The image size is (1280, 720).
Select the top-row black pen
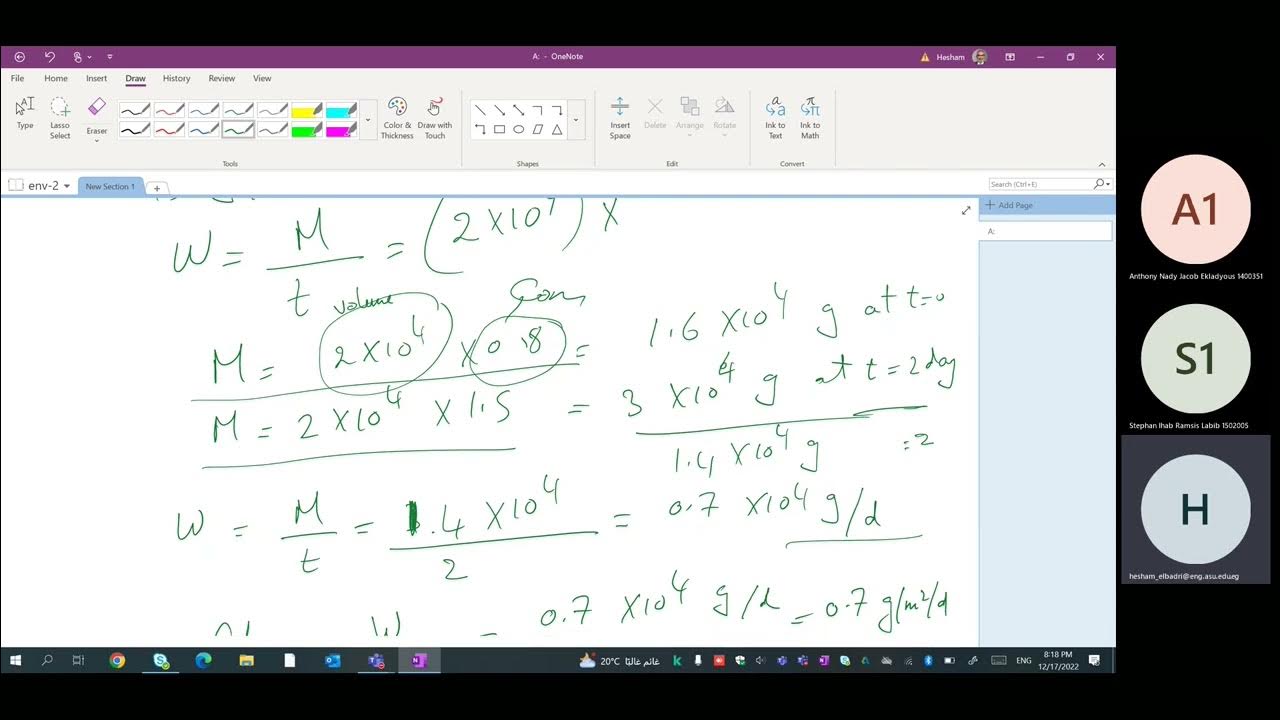click(x=135, y=110)
